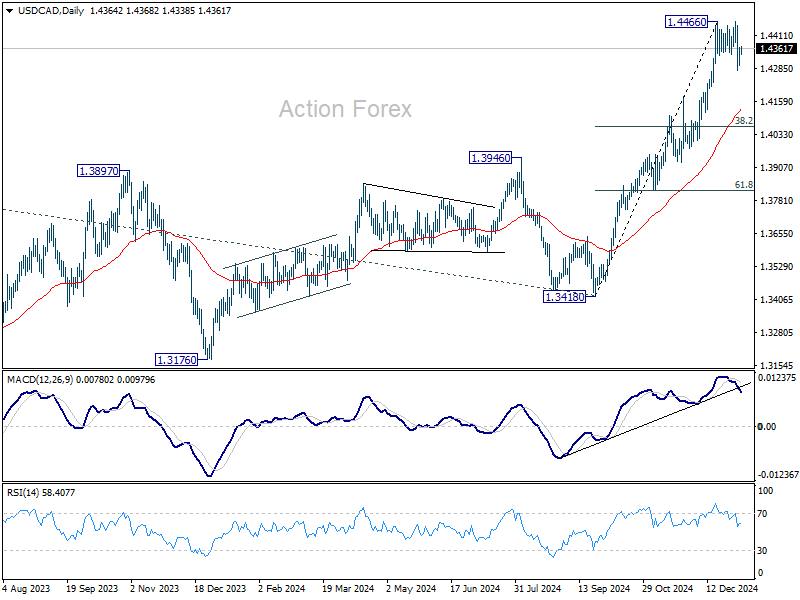The image size is (800, 600).
Task: Click the 2 May 2024 date label
Action: pos(411,589)
